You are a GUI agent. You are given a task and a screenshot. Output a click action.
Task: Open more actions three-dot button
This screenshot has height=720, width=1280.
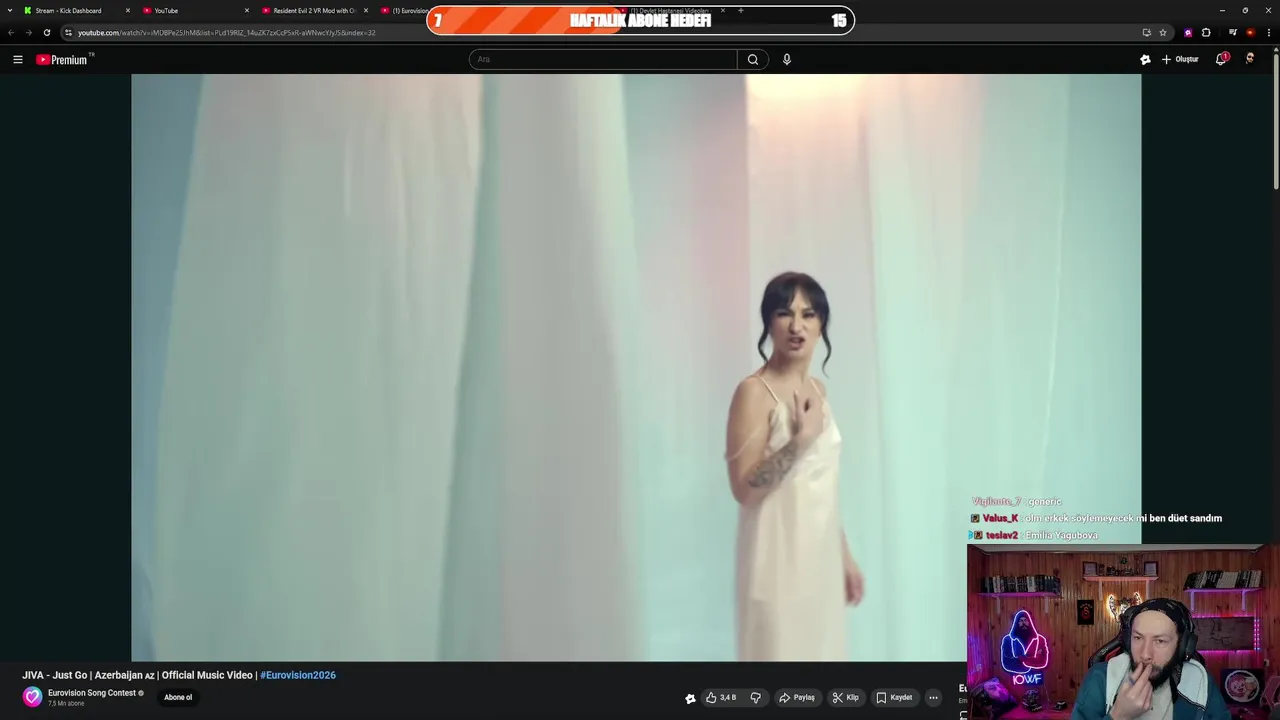(933, 698)
